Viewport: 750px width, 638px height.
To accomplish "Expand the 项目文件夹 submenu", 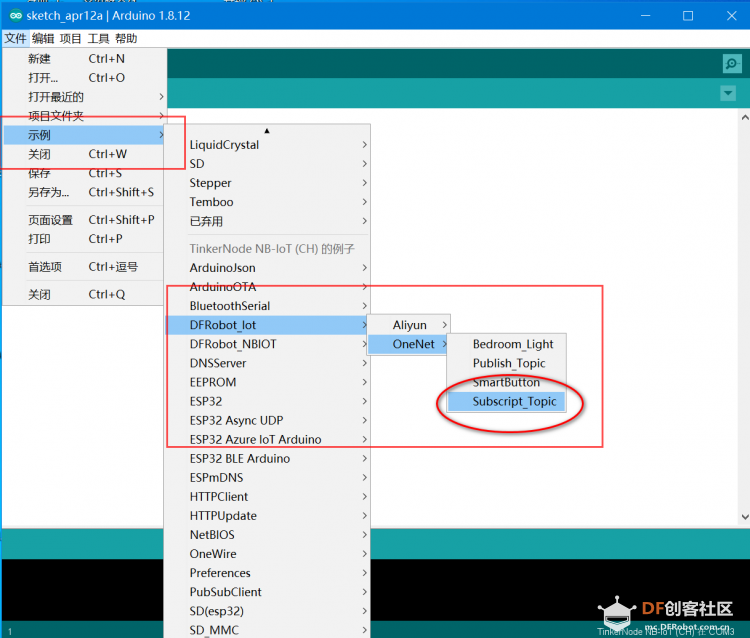I will click(x=84, y=116).
